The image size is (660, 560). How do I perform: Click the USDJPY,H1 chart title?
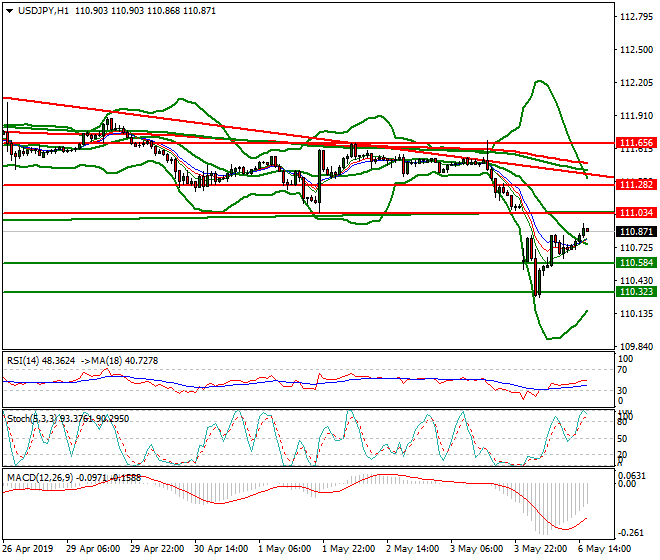(43, 11)
